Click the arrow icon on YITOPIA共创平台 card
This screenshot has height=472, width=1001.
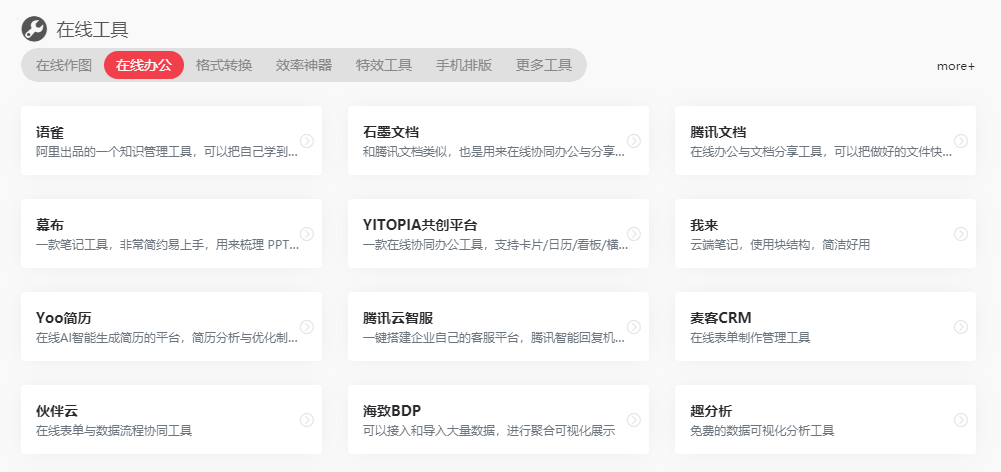pos(634,234)
